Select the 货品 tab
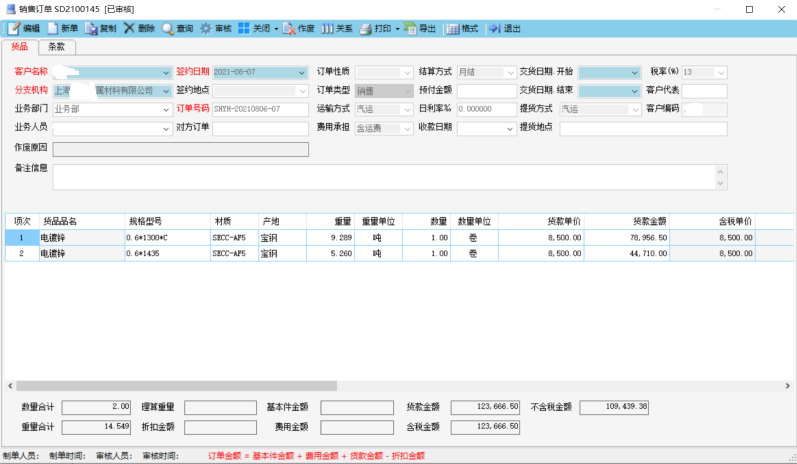Image resolution: width=797 pixels, height=464 pixels. 19,47
